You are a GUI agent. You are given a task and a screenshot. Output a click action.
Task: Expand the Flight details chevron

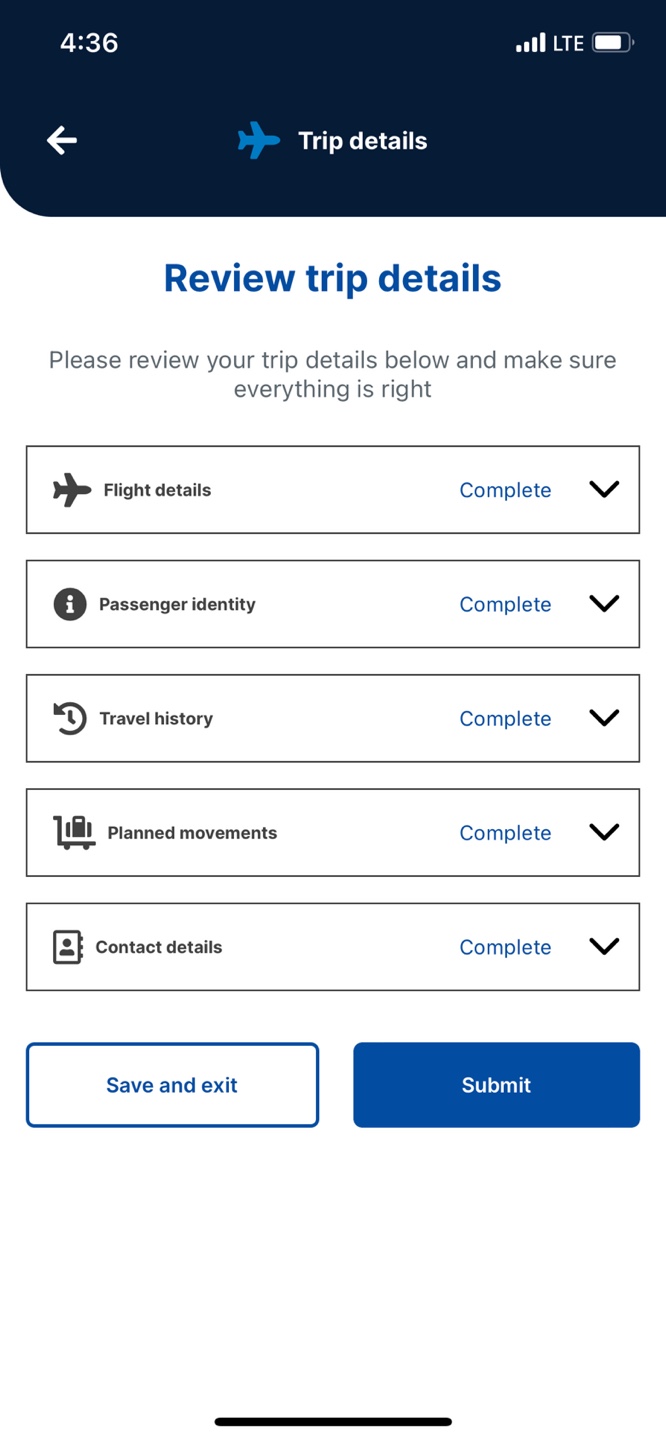pyautogui.click(x=604, y=489)
